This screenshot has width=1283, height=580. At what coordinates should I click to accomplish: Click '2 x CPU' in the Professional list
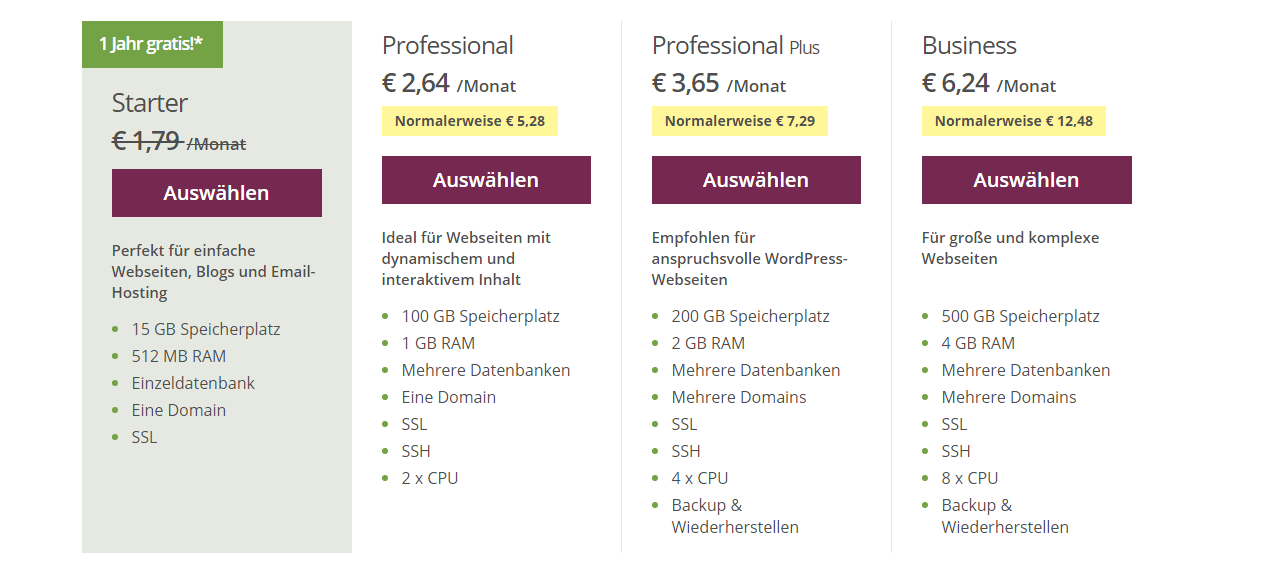[429, 478]
